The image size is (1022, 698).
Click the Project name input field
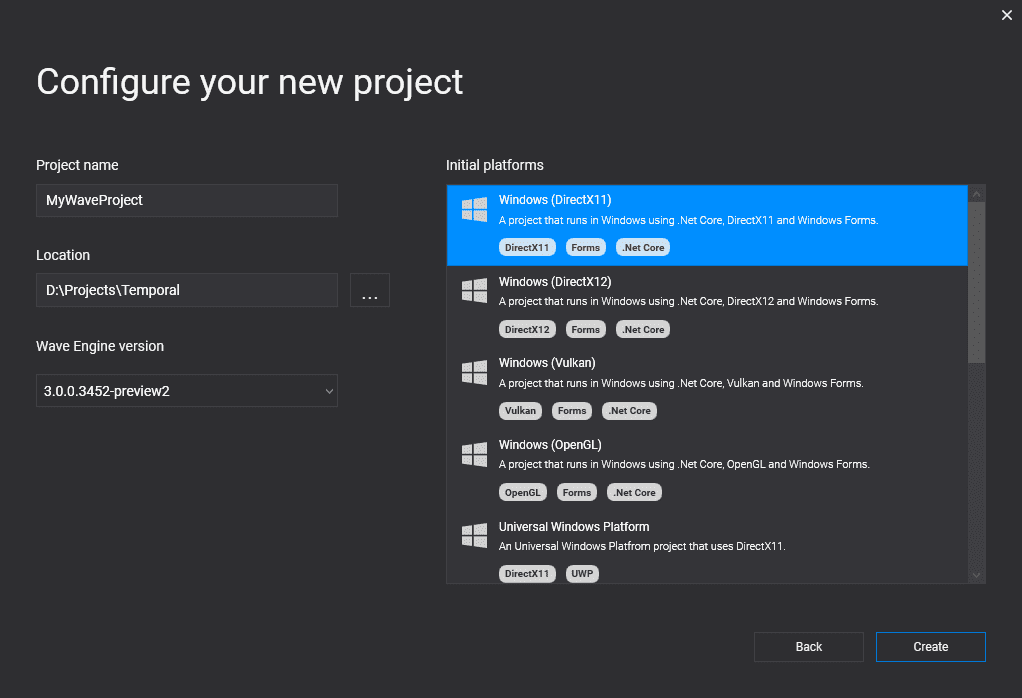tap(186, 200)
